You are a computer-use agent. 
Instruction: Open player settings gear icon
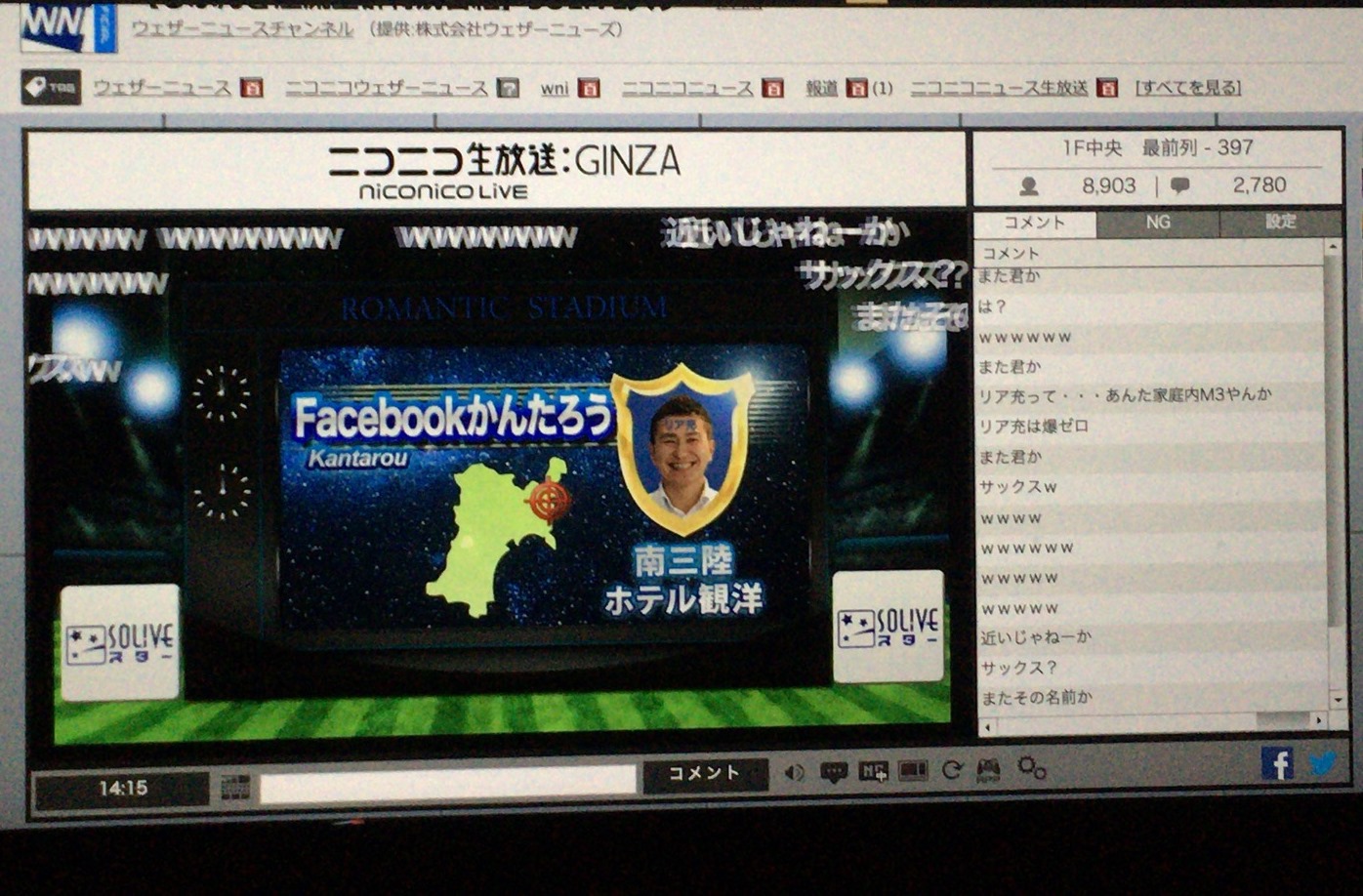pos(1031,768)
